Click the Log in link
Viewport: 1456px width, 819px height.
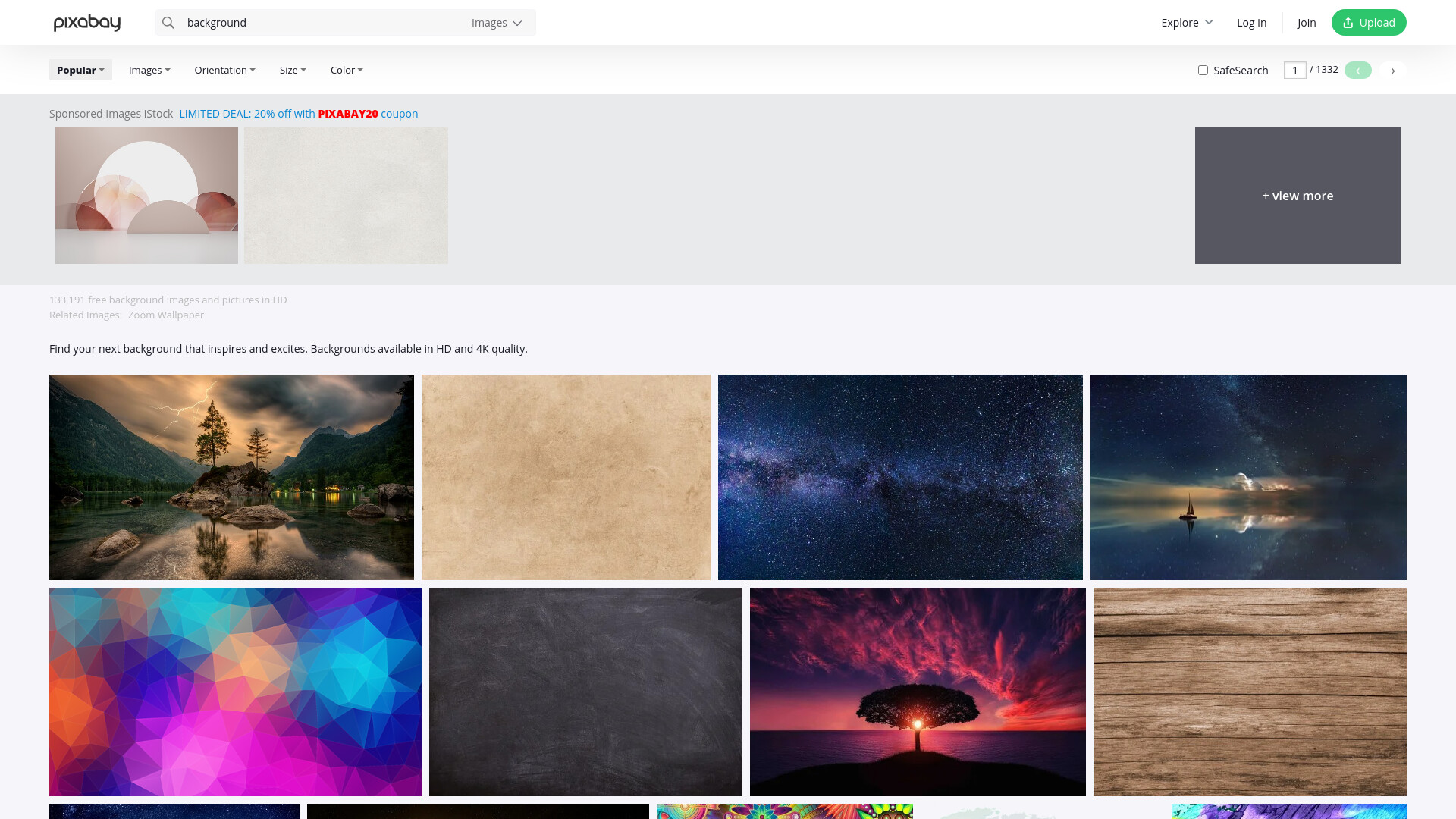pos(1251,23)
